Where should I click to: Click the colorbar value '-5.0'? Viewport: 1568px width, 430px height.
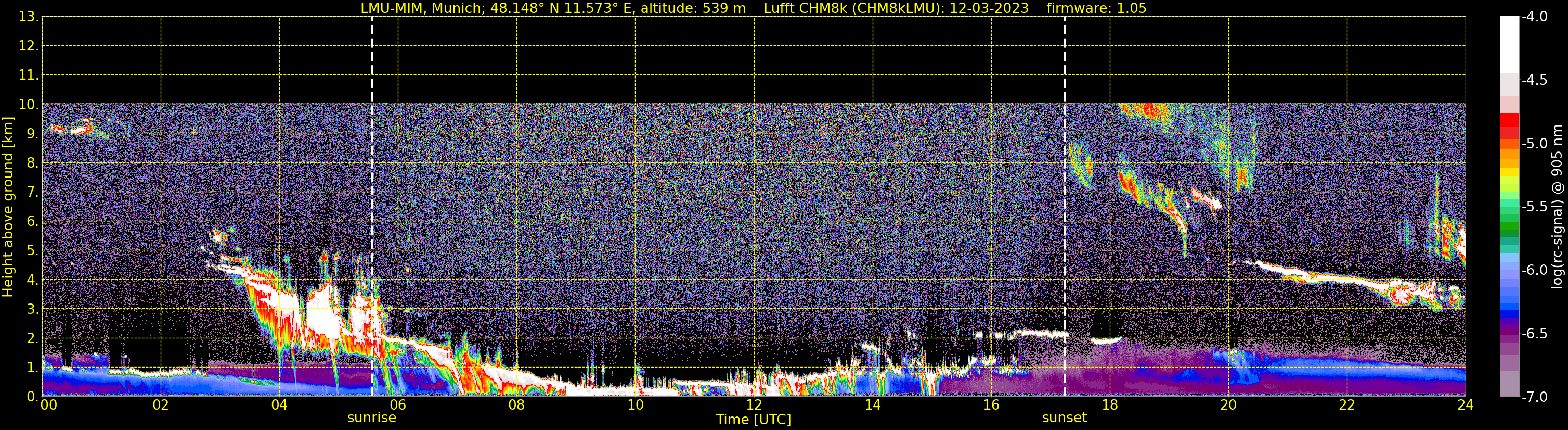pyautogui.click(x=1534, y=144)
